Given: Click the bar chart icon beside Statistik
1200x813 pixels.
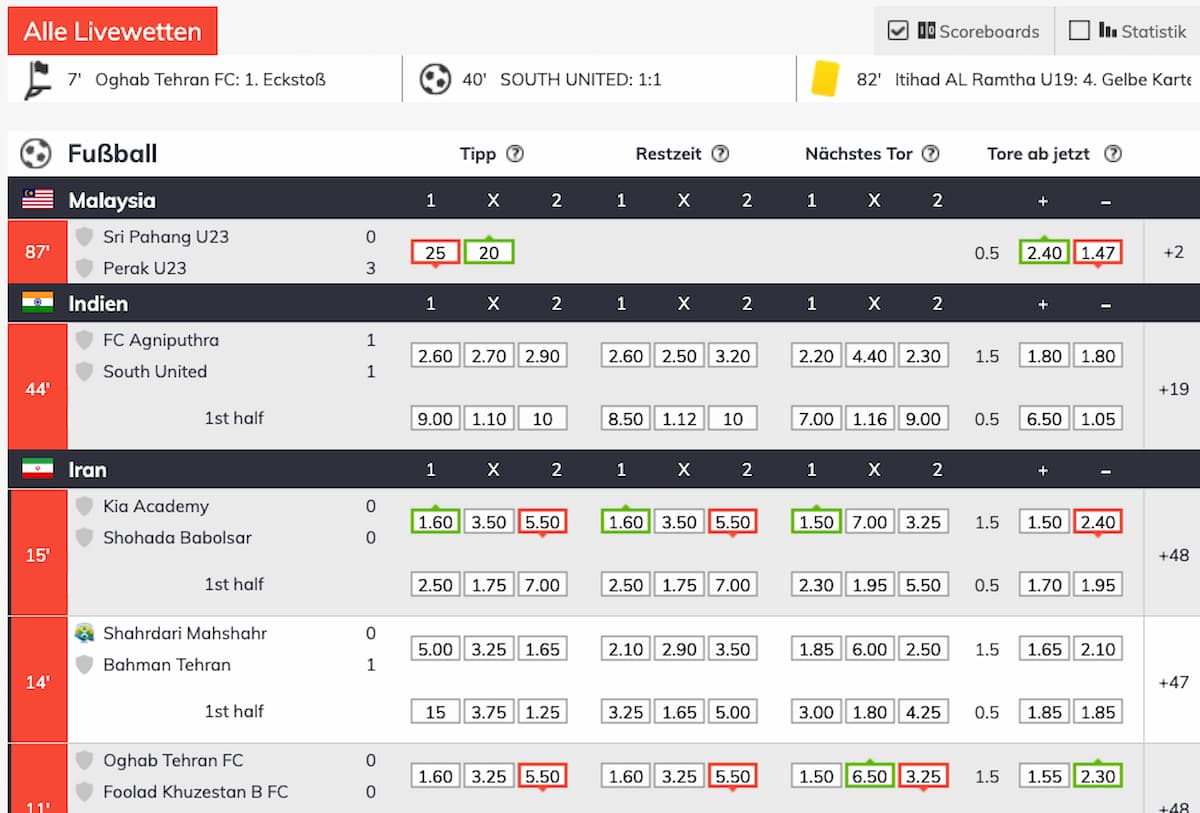Looking at the screenshot, I should [1107, 31].
